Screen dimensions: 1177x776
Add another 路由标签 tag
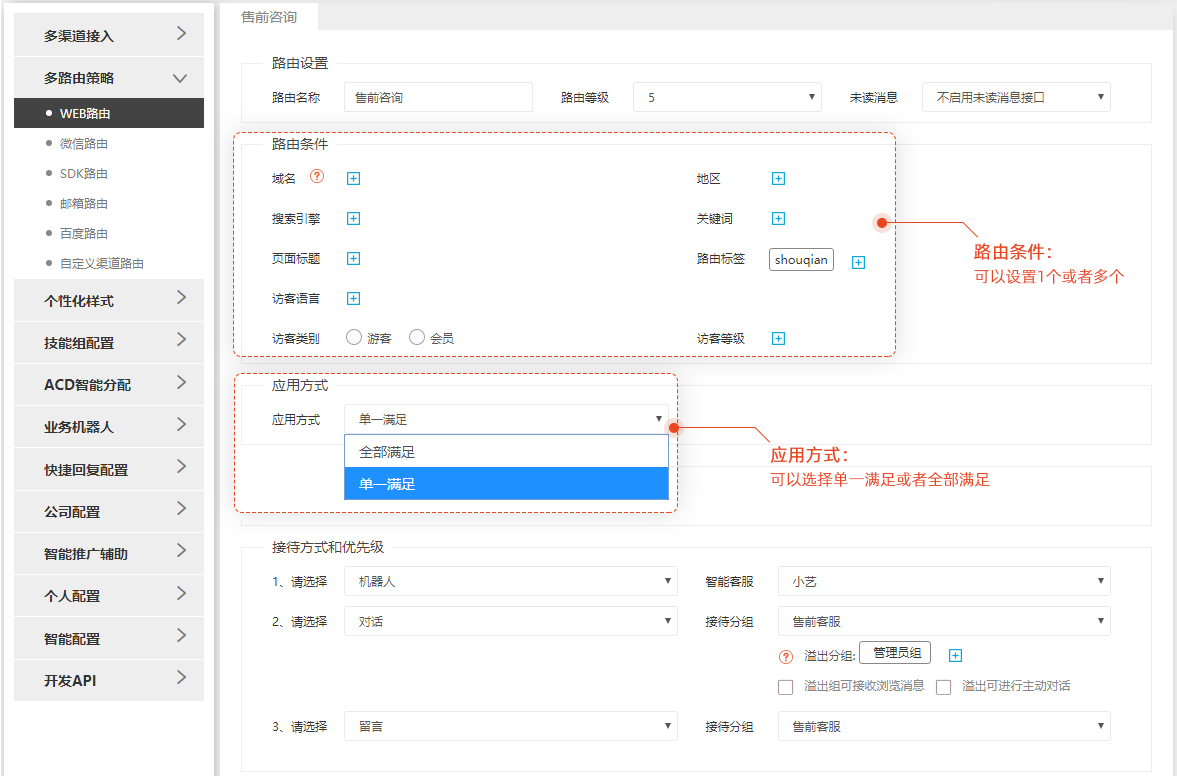859,263
